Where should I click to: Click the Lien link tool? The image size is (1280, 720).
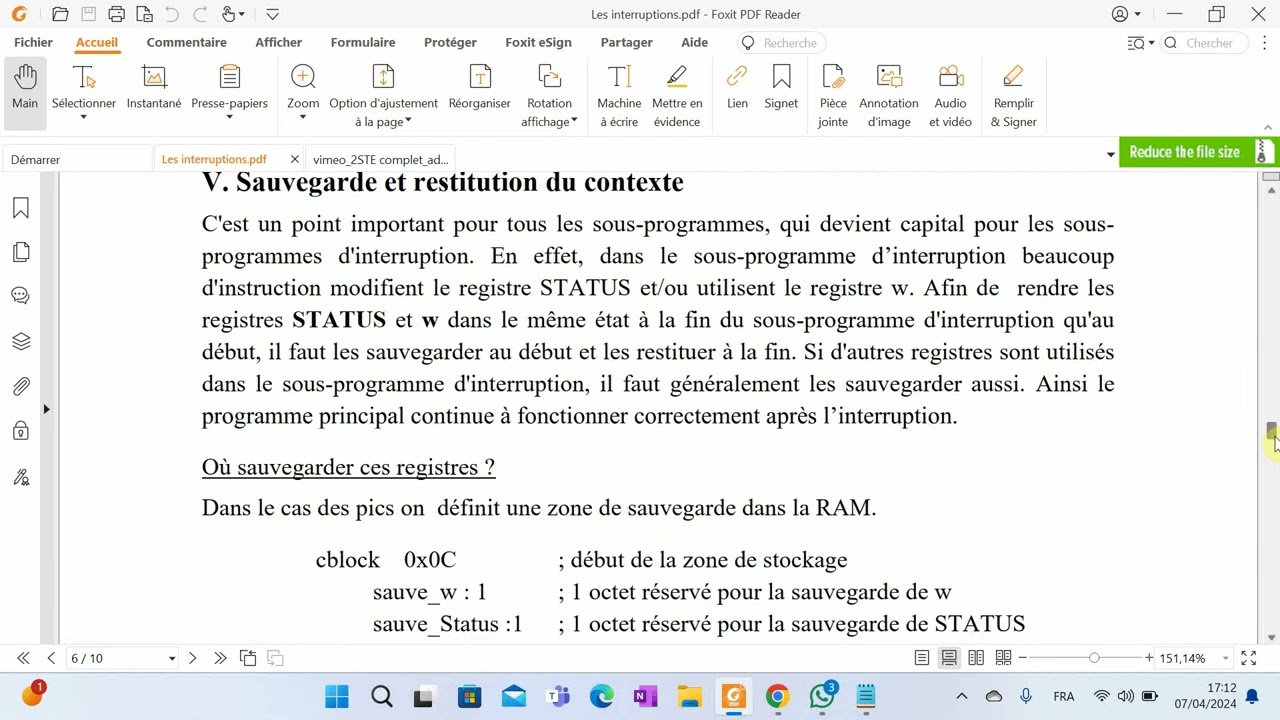click(737, 88)
